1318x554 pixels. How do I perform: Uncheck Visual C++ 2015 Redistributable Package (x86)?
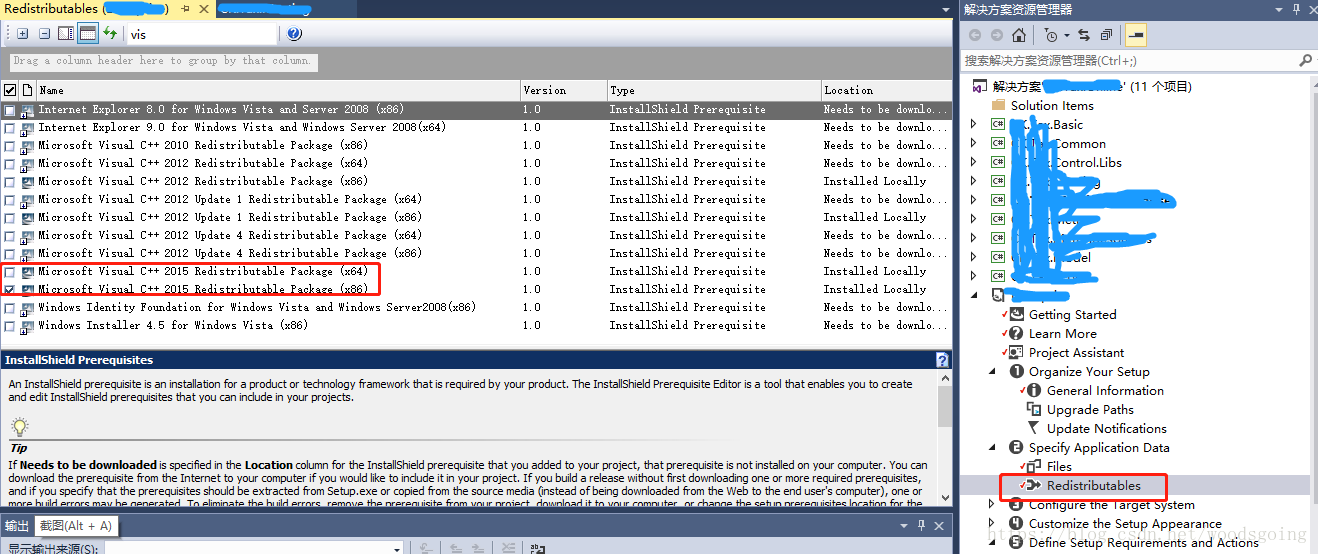pos(10,290)
